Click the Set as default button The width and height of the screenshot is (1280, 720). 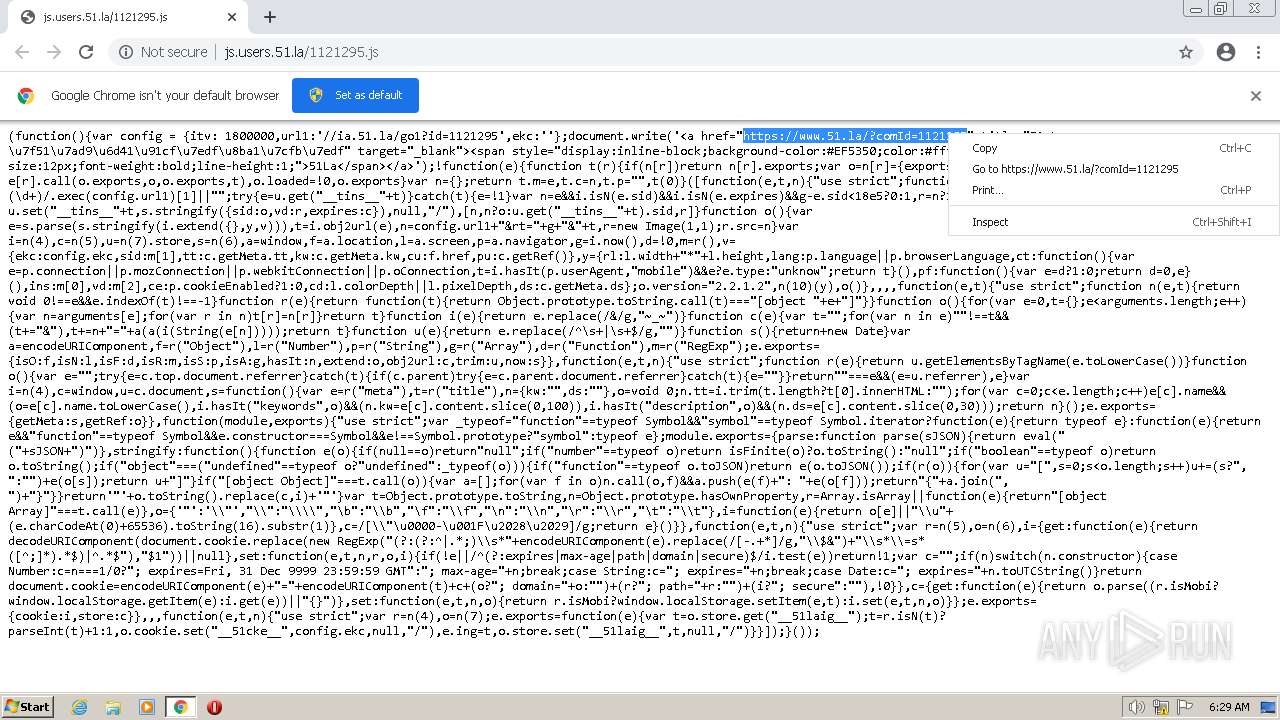[355, 95]
